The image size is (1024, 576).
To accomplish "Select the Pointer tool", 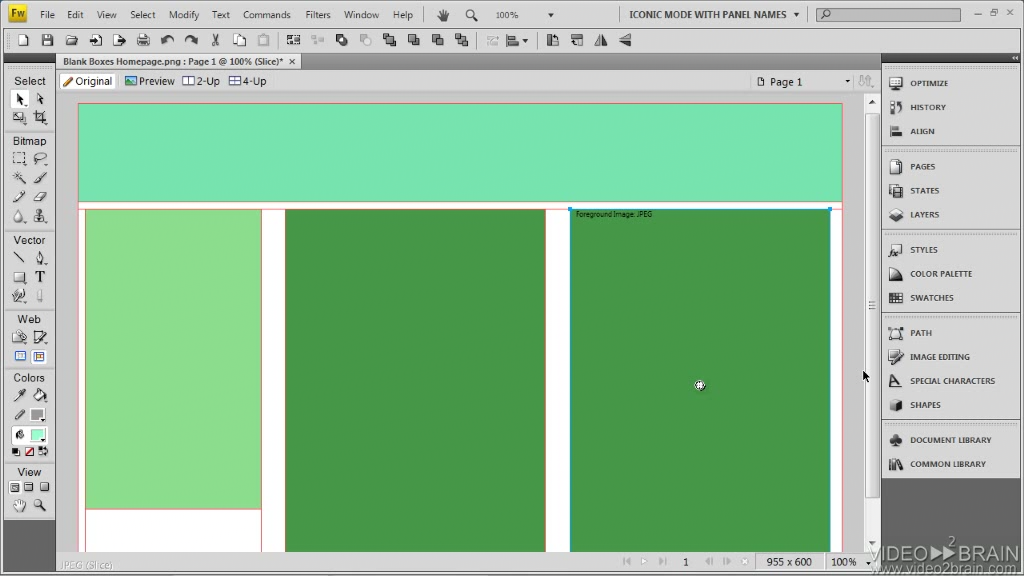I will pyautogui.click(x=19, y=99).
